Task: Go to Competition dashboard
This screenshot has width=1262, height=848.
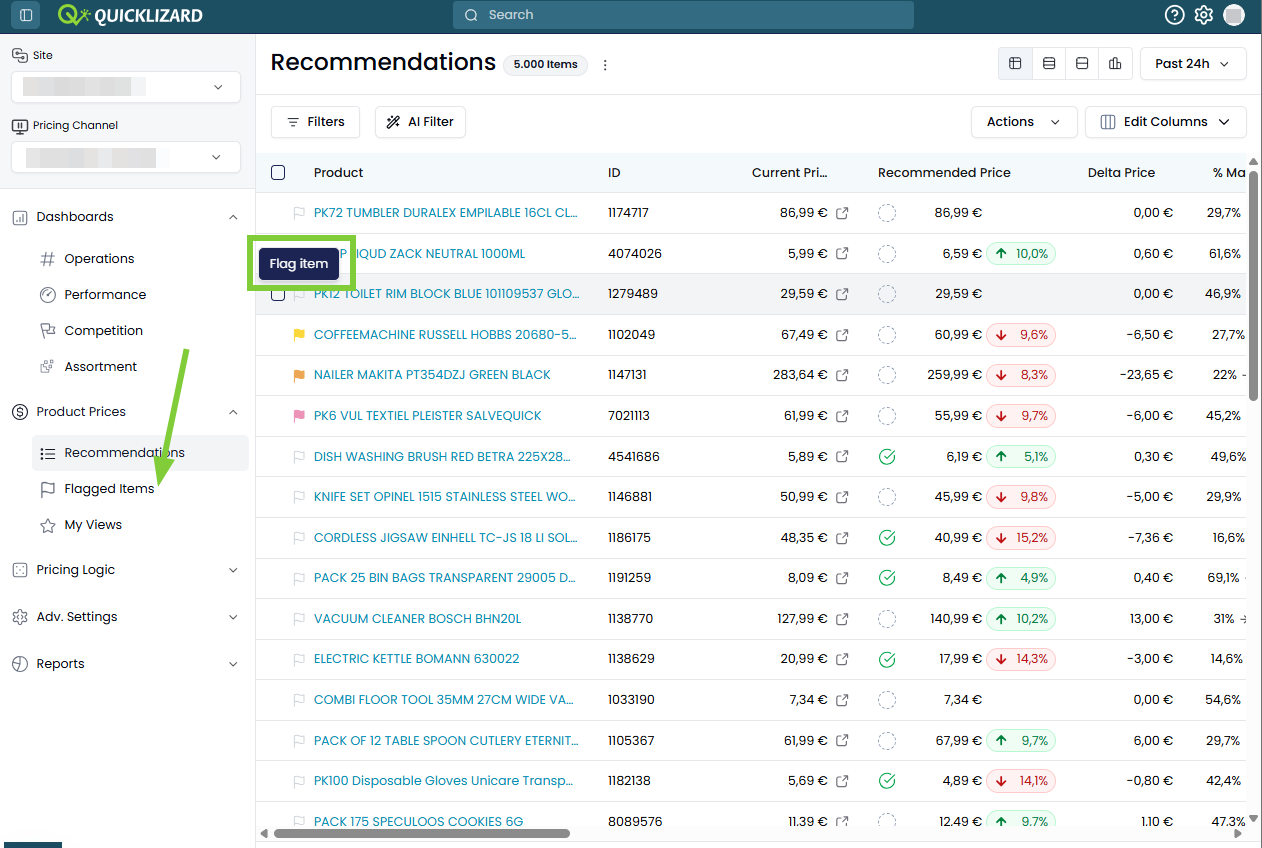Action: 103,331
